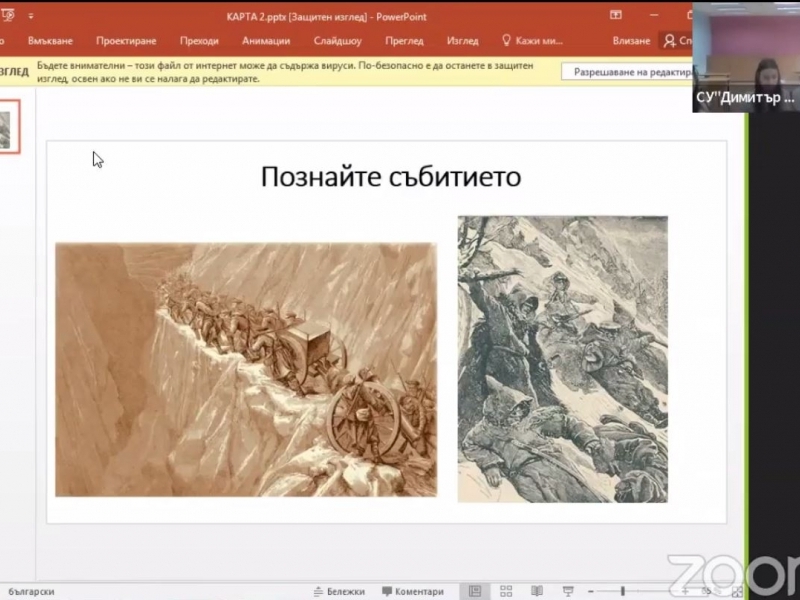Open the Слайдшоу tab
Screen dimensions: 800x600
click(337, 41)
